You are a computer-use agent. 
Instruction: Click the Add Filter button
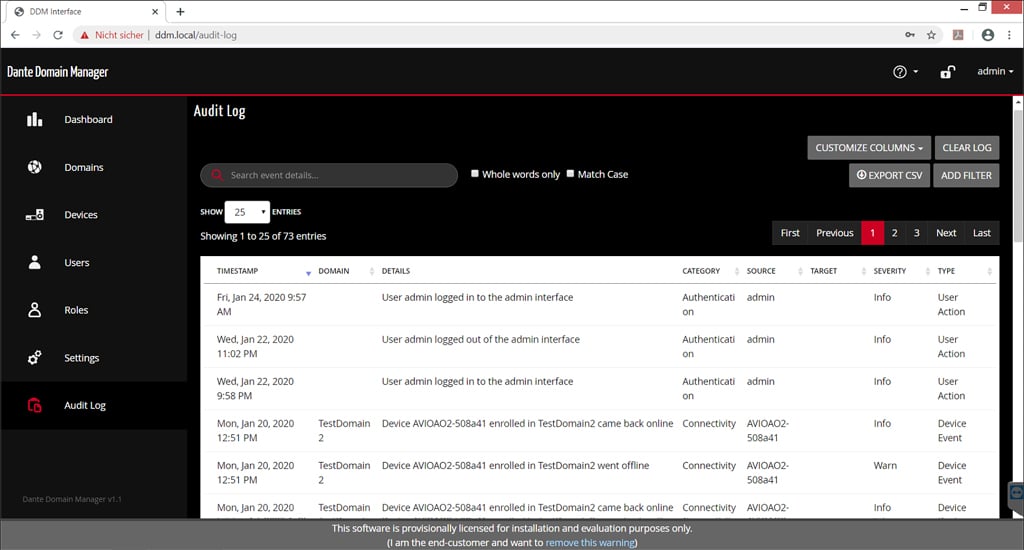[966, 175]
